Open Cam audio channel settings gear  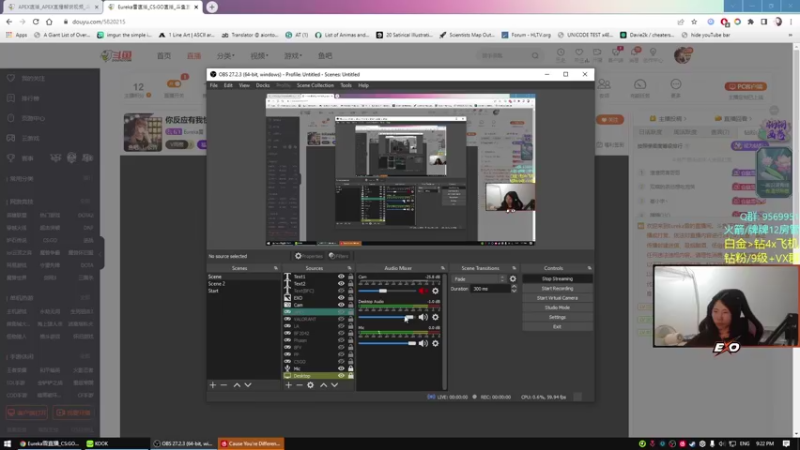coord(435,291)
